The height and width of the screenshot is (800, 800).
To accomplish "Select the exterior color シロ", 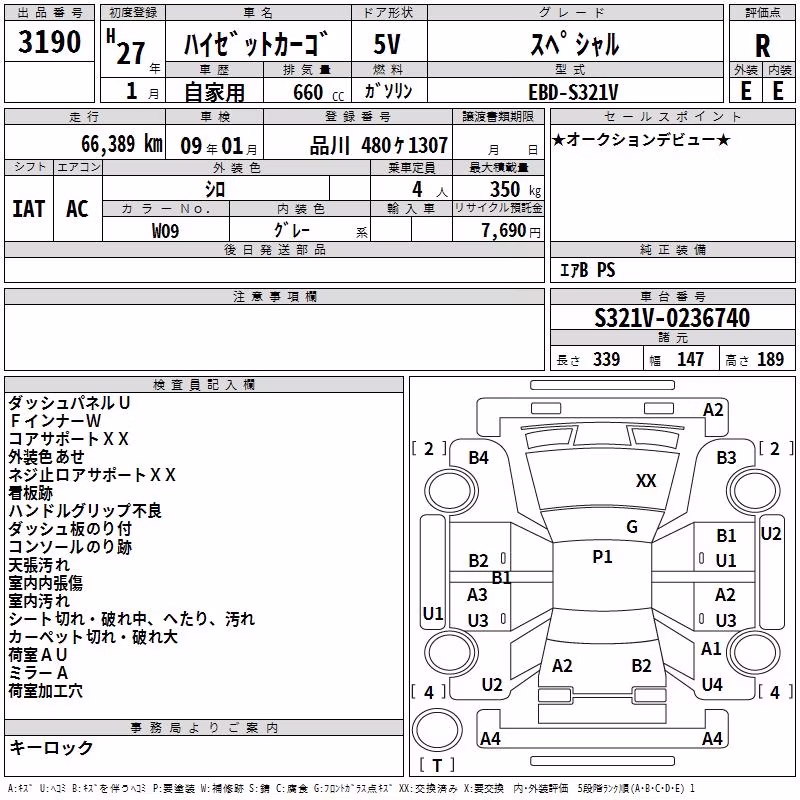I will point(215,190).
